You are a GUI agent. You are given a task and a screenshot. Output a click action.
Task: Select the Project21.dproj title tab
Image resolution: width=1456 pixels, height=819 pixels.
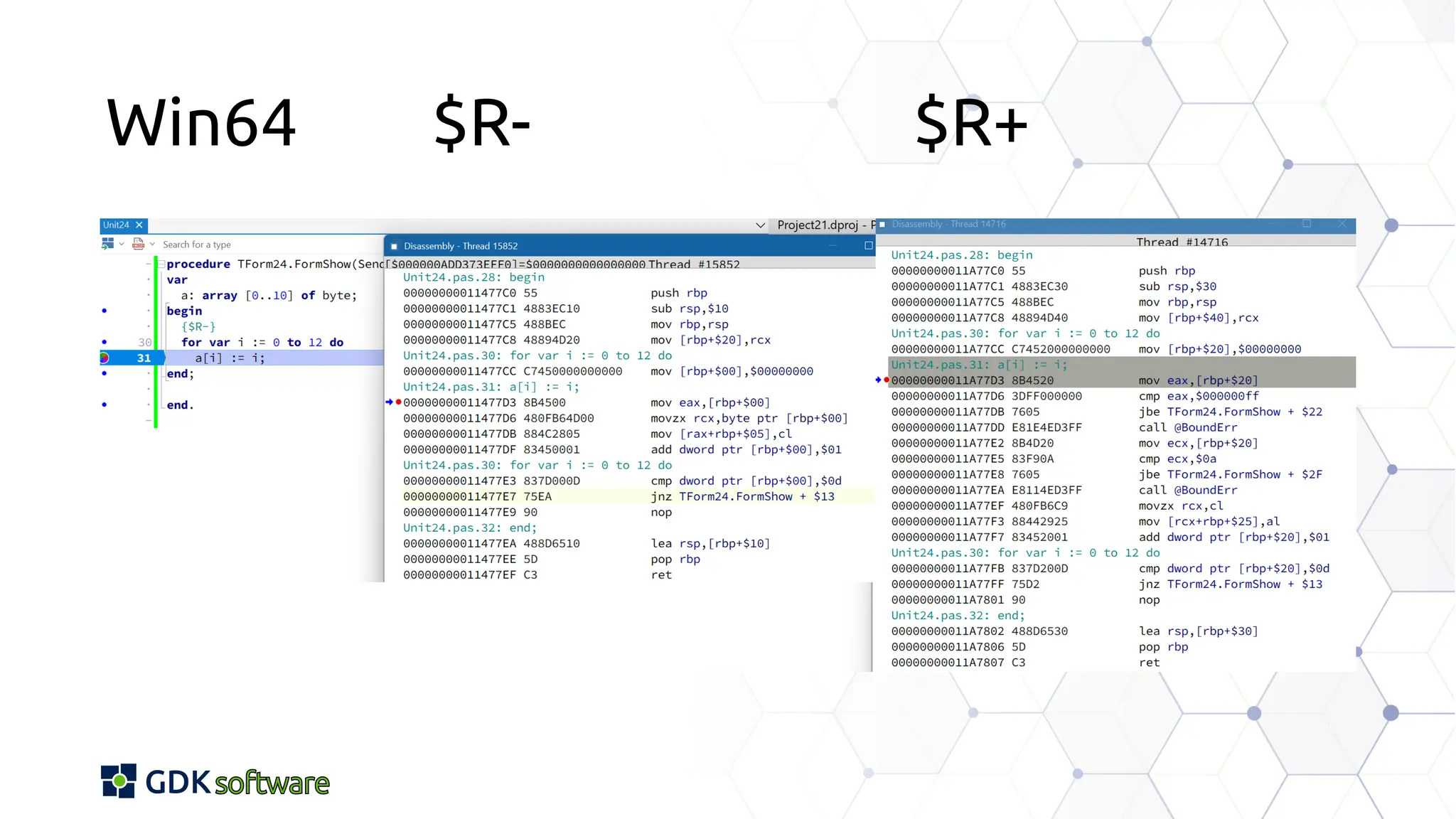818,225
